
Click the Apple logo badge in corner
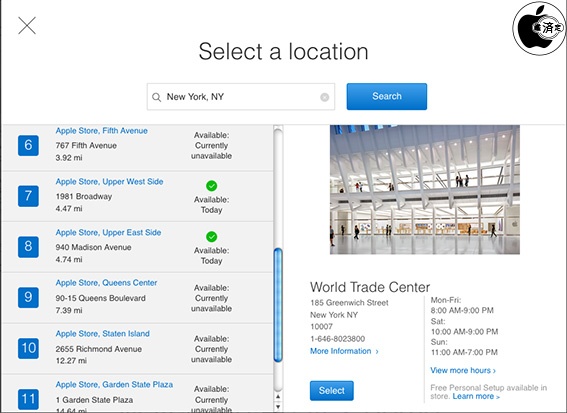coord(539,29)
